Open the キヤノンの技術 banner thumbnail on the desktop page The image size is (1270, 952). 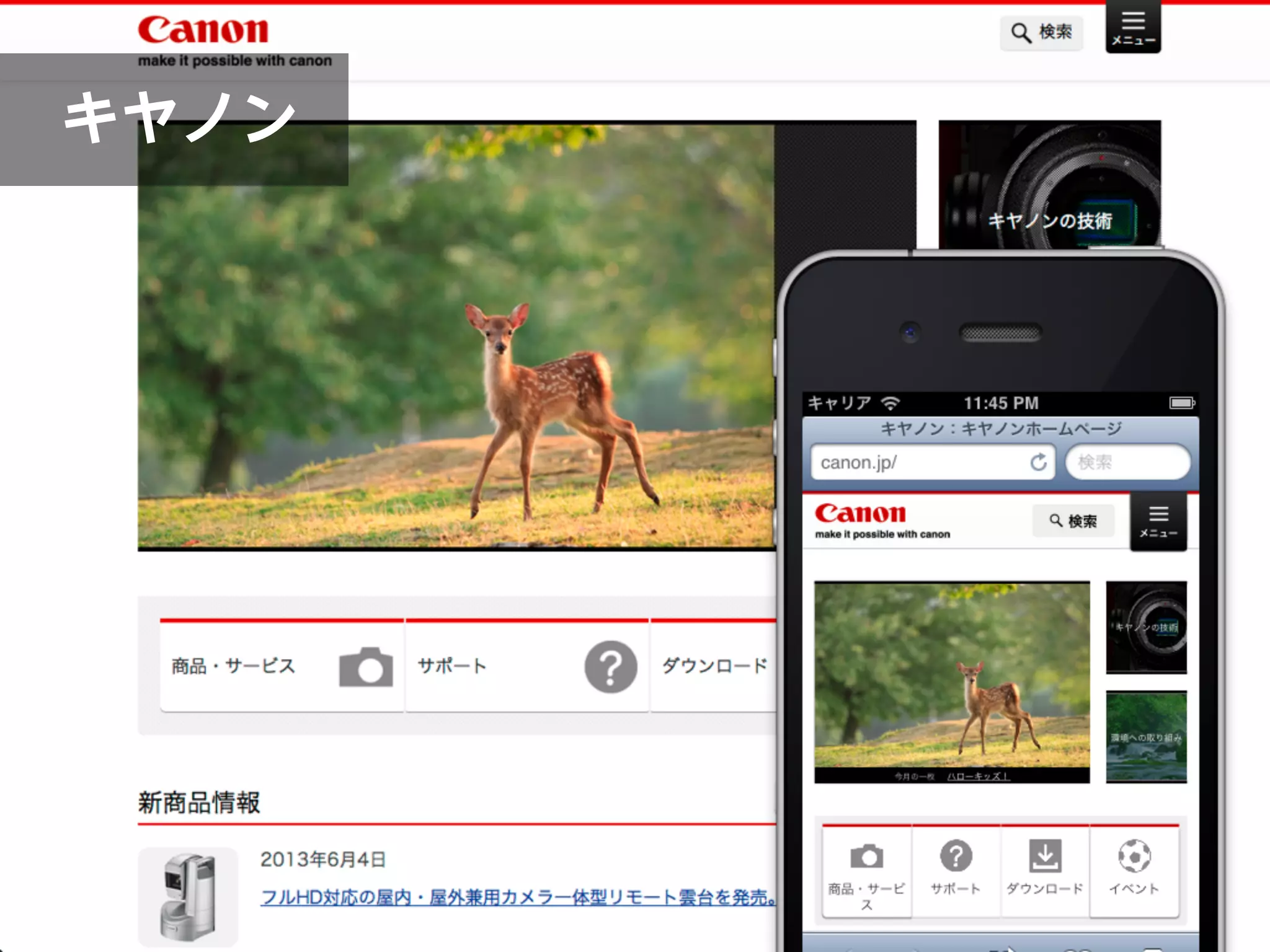pos(1049,185)
